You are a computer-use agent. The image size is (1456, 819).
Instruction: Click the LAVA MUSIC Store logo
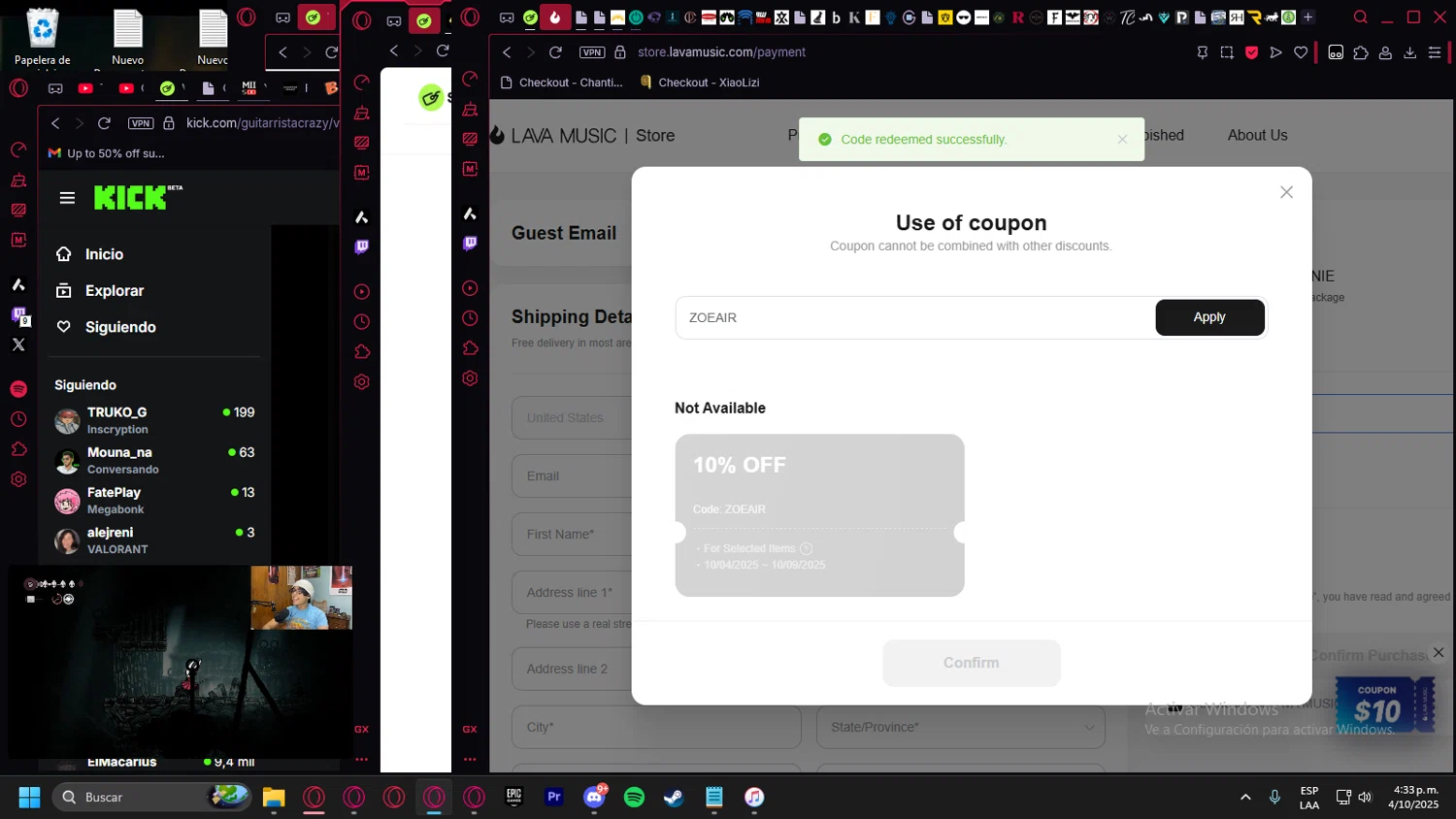pyautogui.click(x=582, y=136)
